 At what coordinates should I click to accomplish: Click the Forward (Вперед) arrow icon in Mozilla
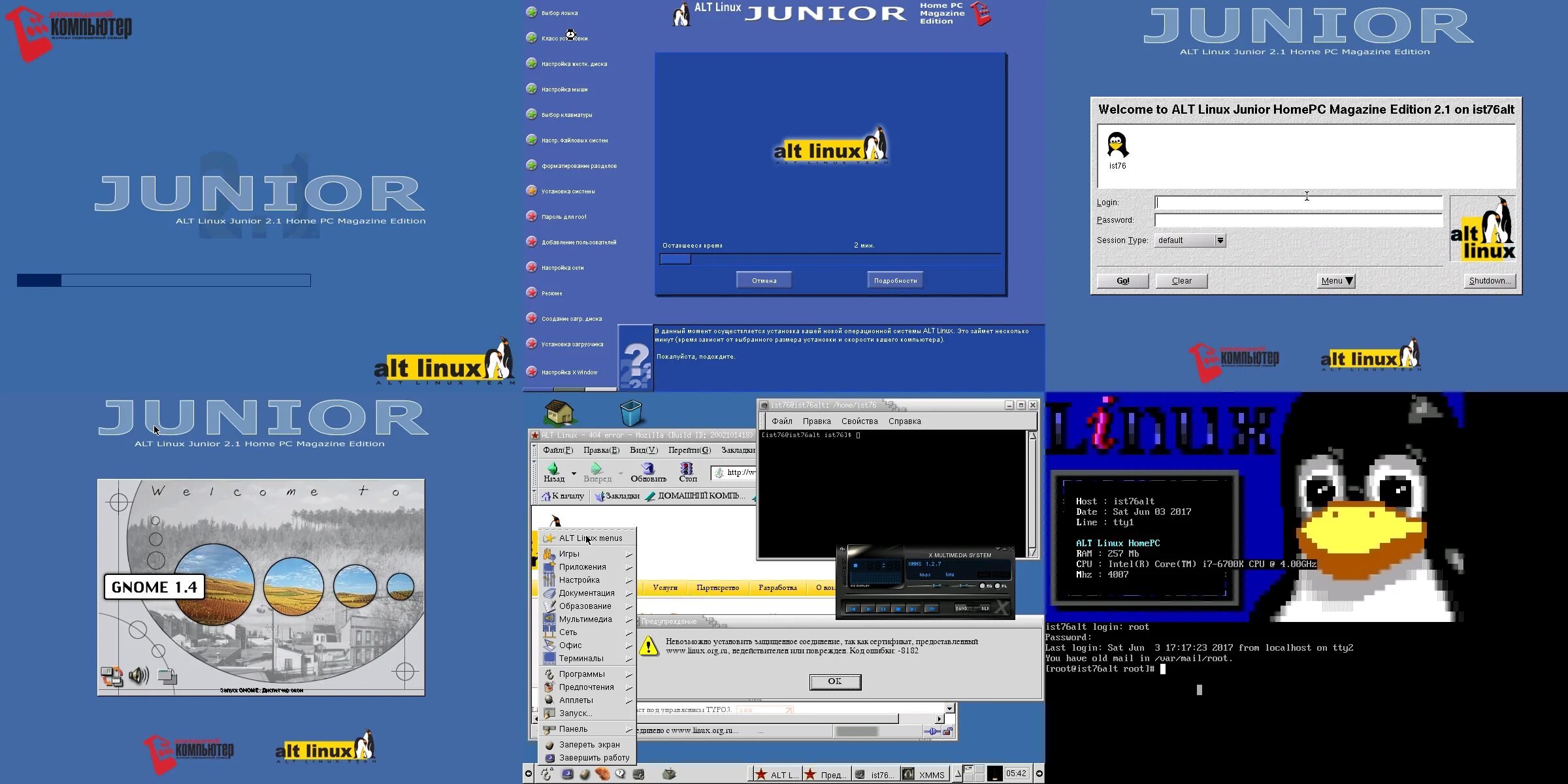pyautogui.click(x=596, y=468)
